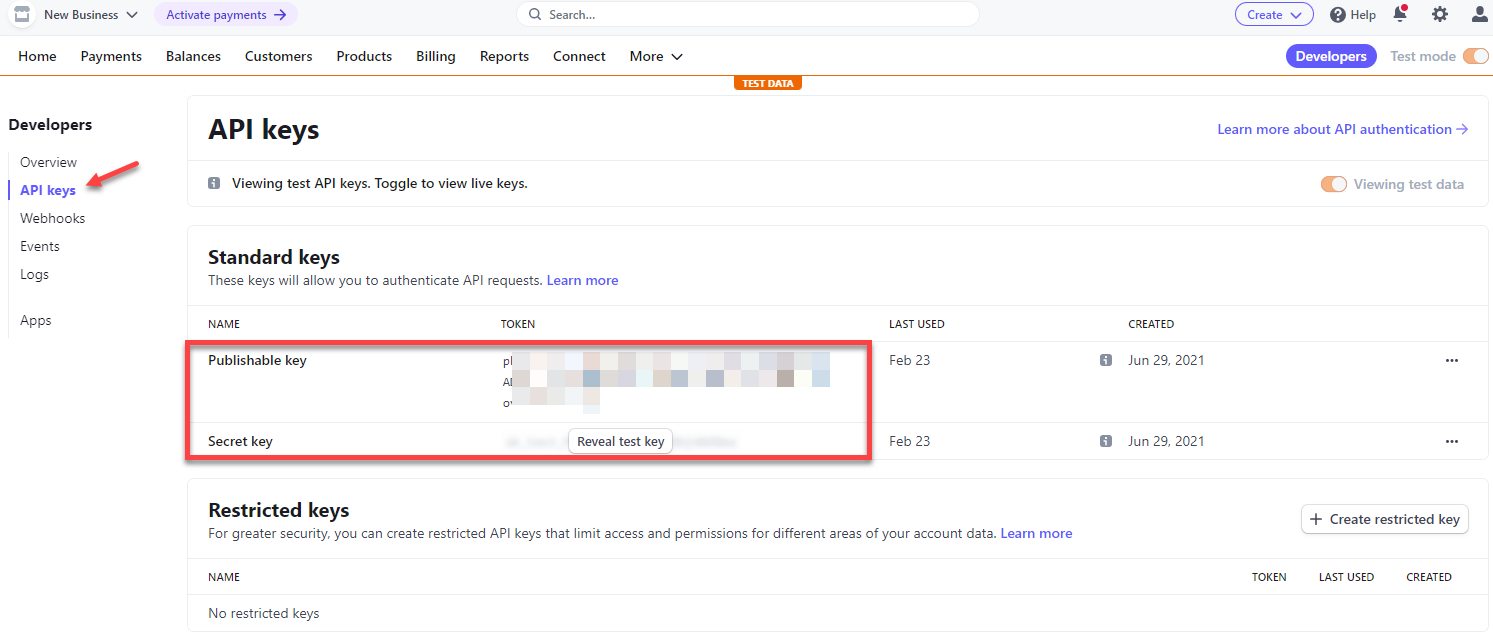Open Learn more about API authentication link
Image resolution: width=1493 pixels, height=637 pixels.
coord(1342,129)
